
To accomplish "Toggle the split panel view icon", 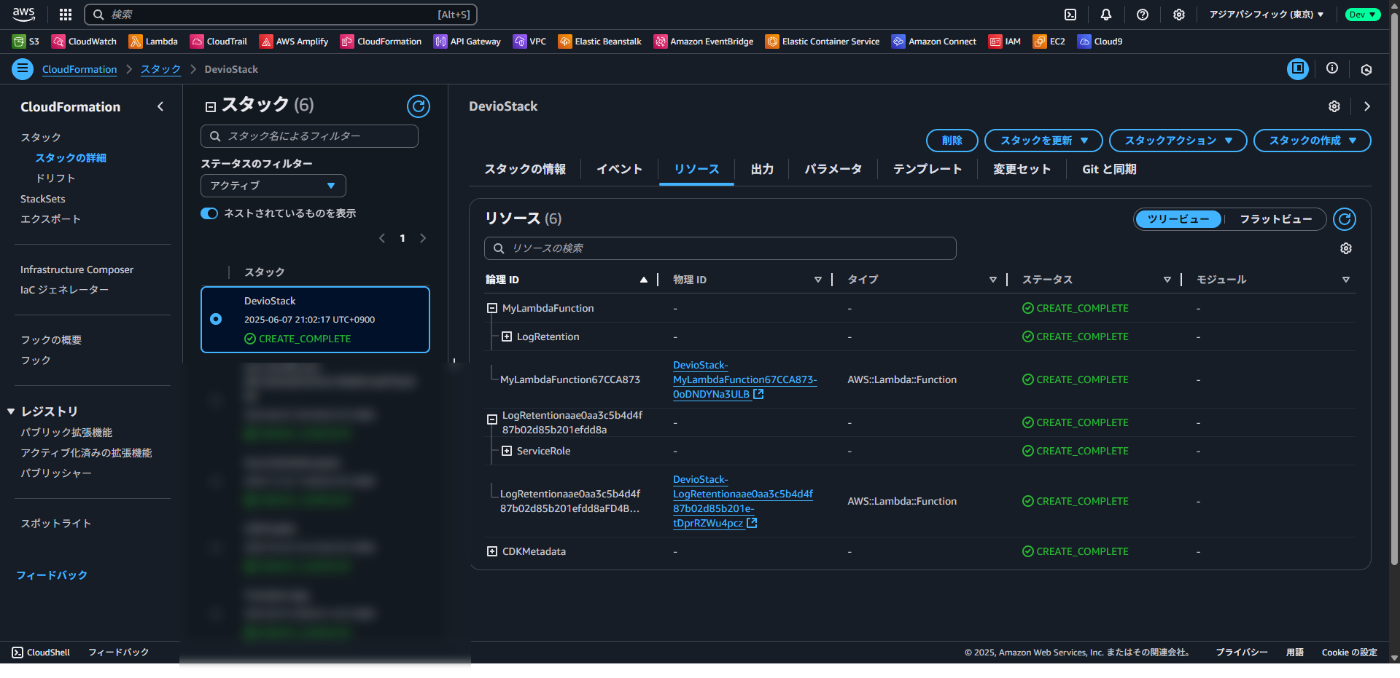I will (1297, 69).
